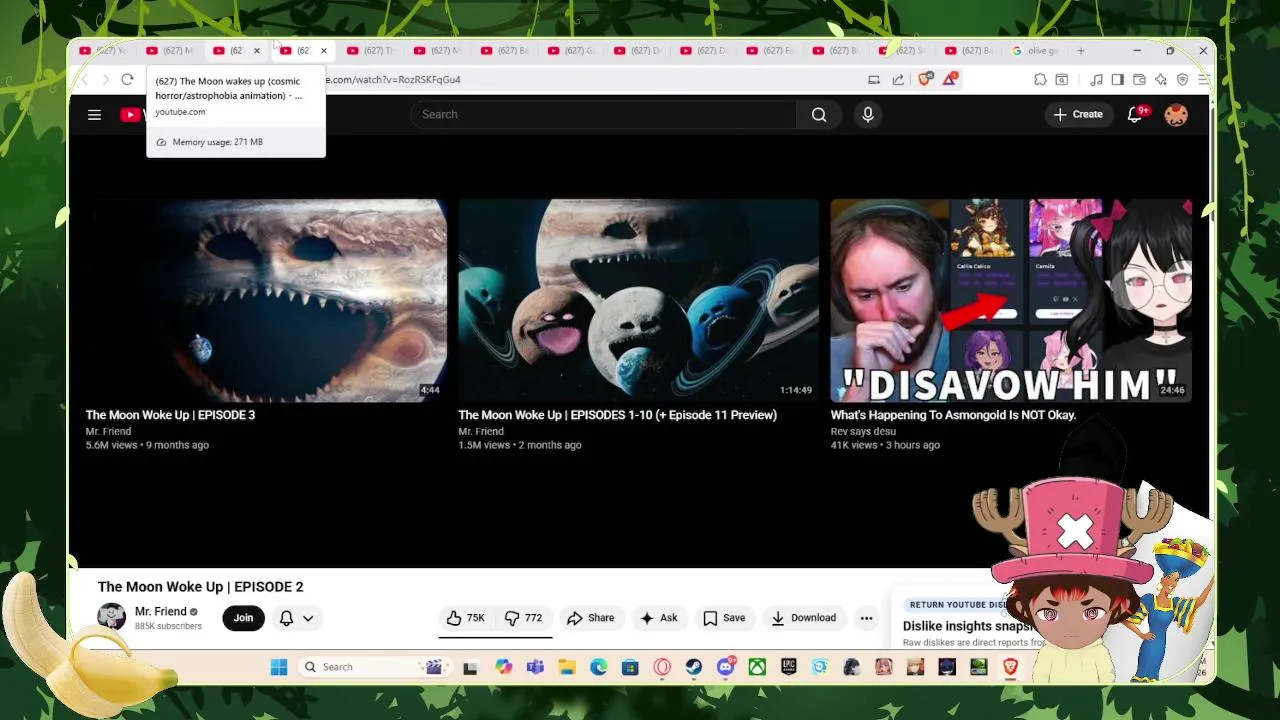
Task: Switch to the Google 'olive ge' tab
Action: pyautogui.click(x=1035, y=50)
